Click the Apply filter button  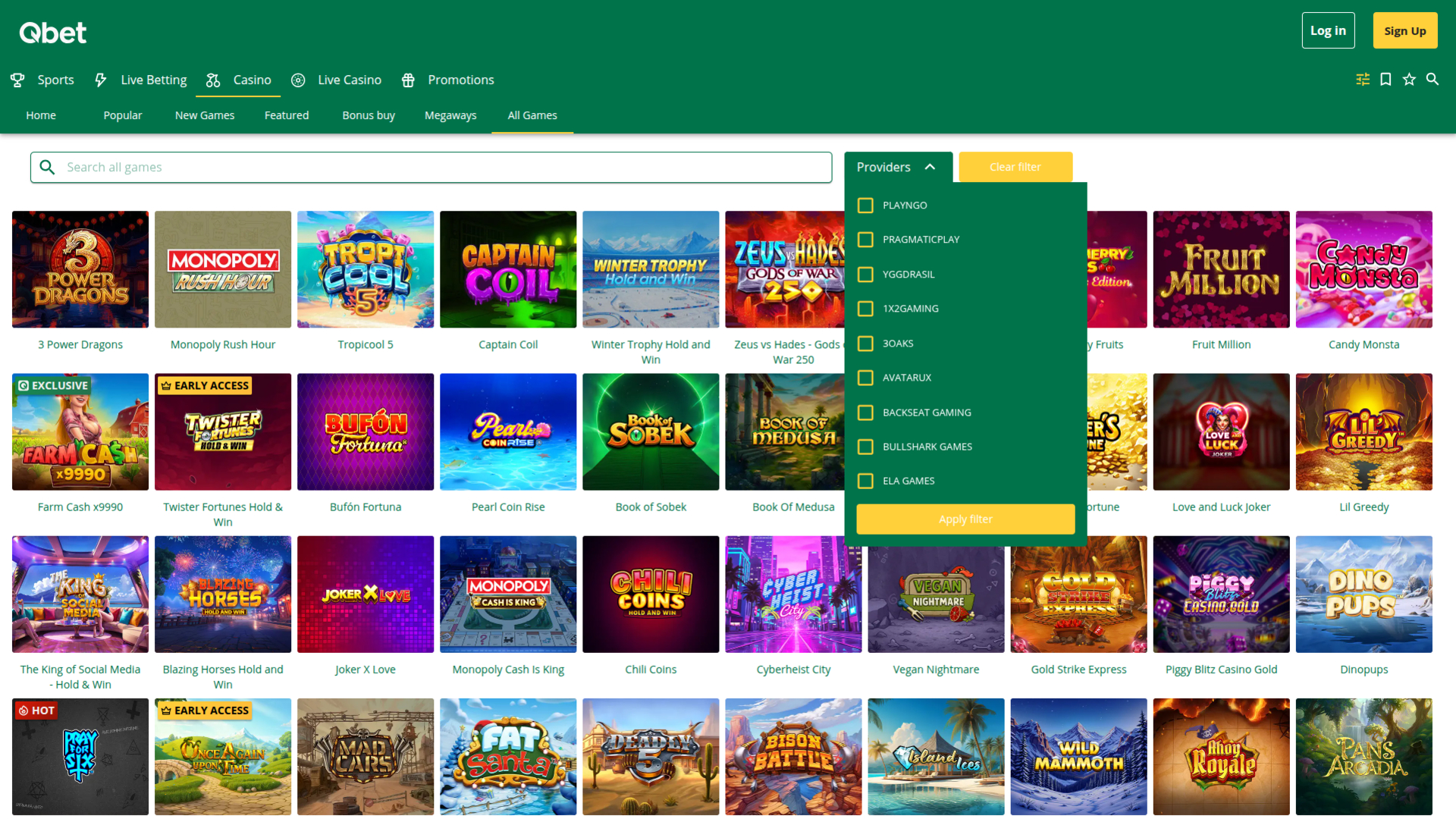965,519
